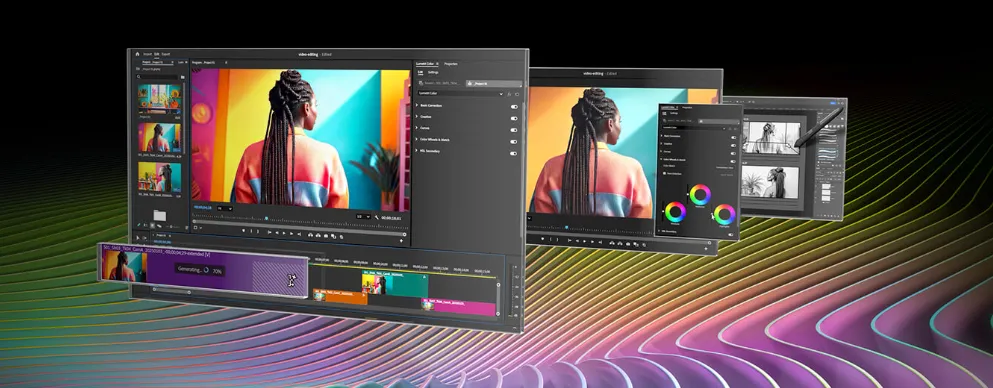Select the Selection tool beside the timeline

138,237
